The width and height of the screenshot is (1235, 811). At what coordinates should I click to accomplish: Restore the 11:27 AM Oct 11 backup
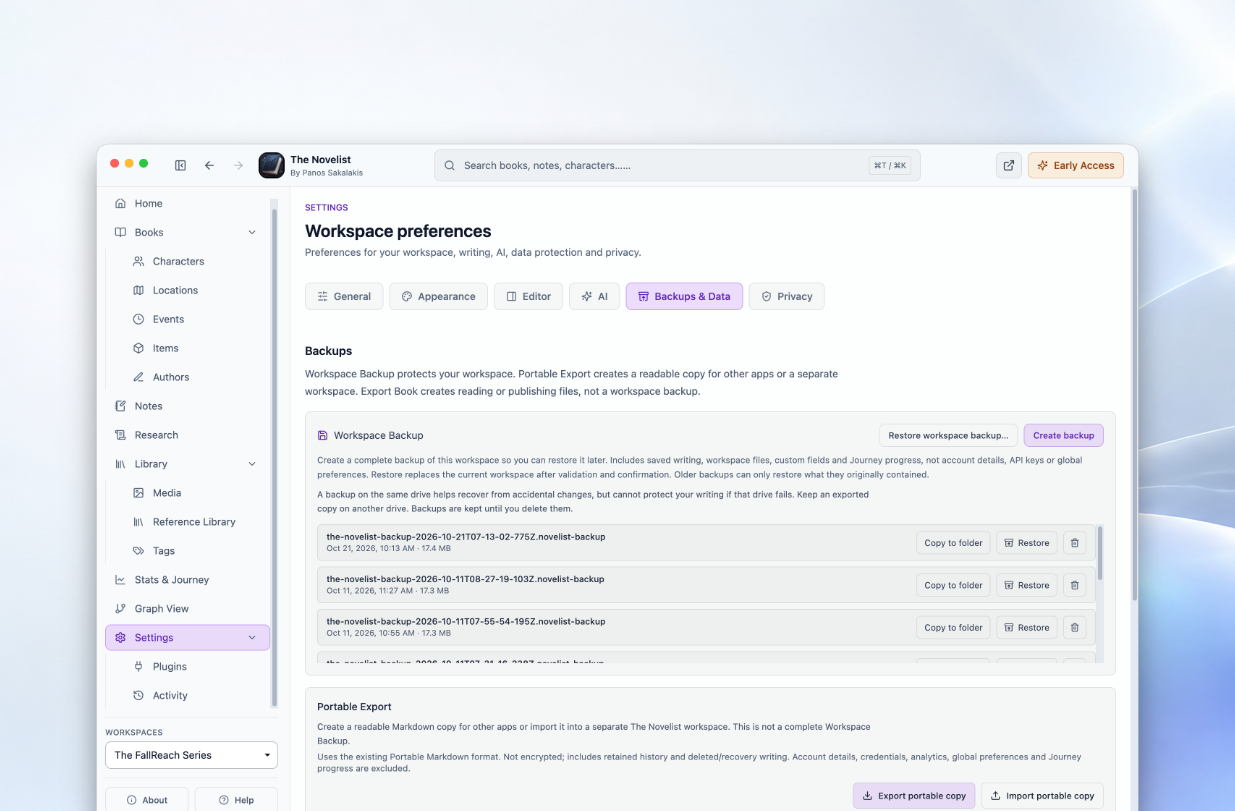[x=1026, y=585]
